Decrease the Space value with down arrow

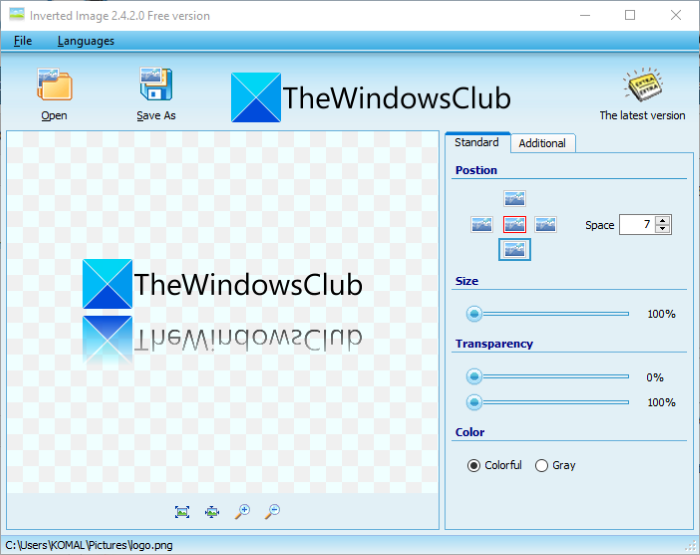(663, 229)
